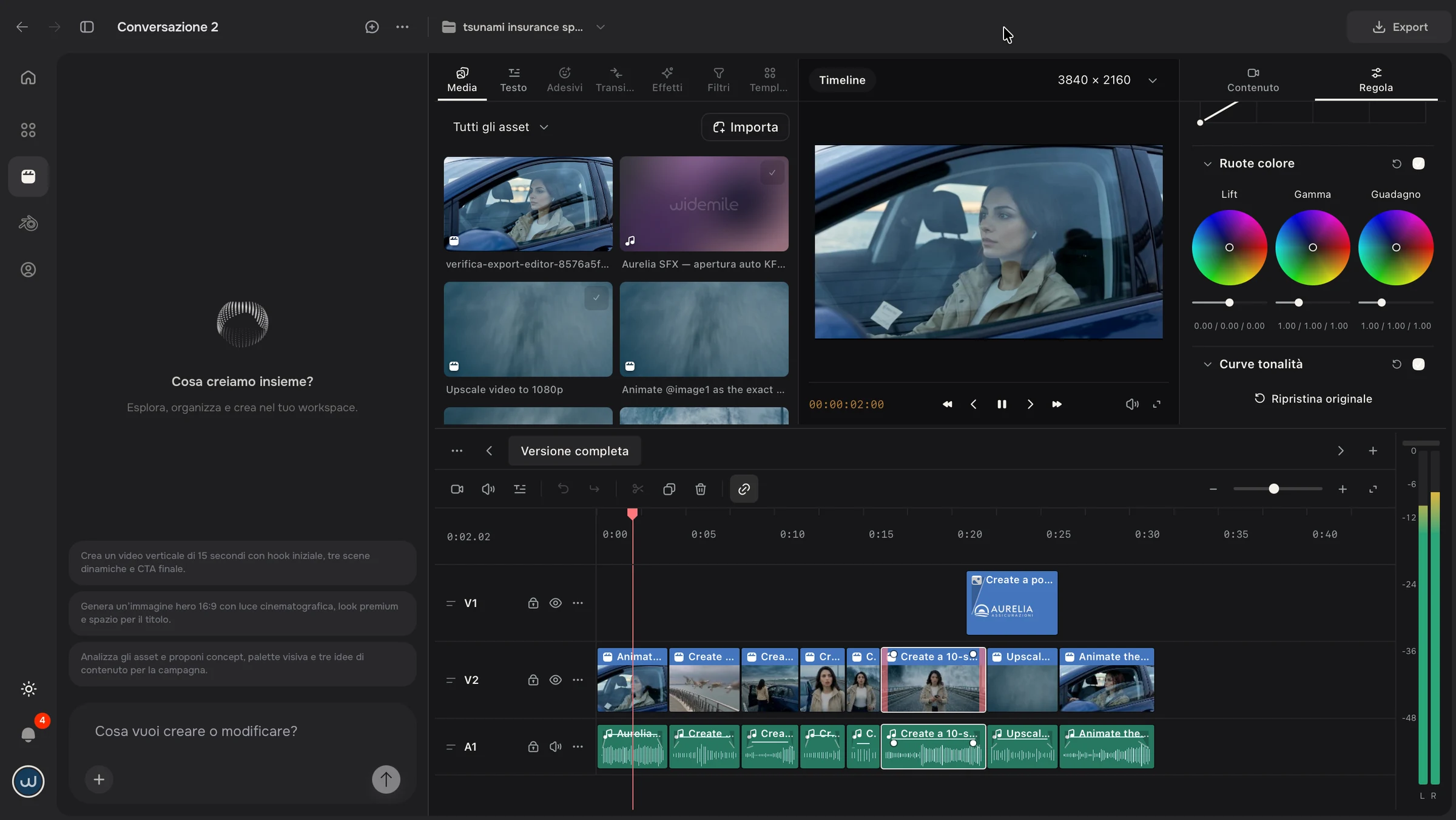The width and height of the screenshot is (1456, 820).
Task: Open Tutti gli asset filter dropdown
Action: point(500,127)
